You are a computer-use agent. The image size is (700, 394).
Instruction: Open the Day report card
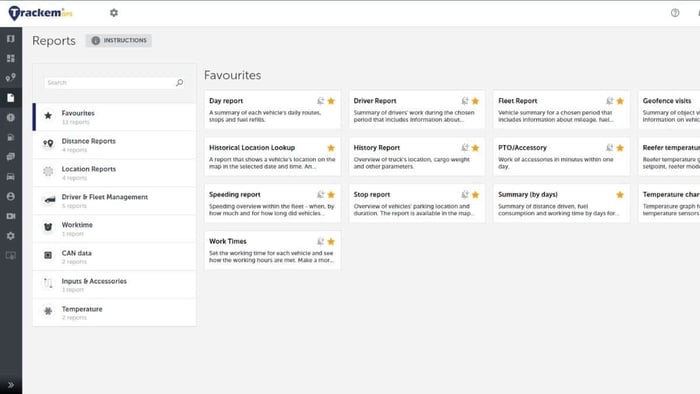(x=272, y=109)
